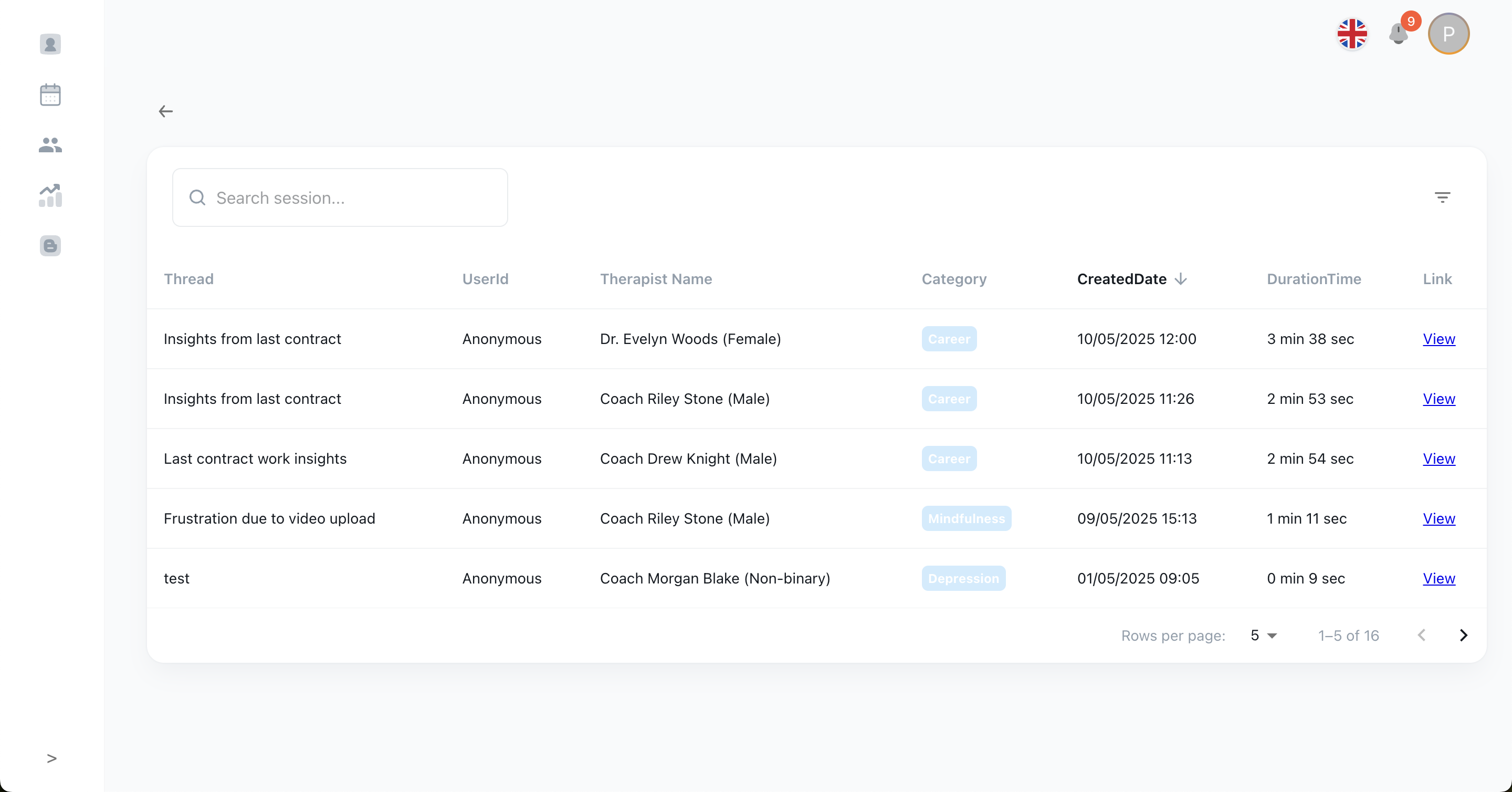Open the profile icon in sidebar
The height and width of the screenshot is (792, 1512).
(x=50, y=44)
